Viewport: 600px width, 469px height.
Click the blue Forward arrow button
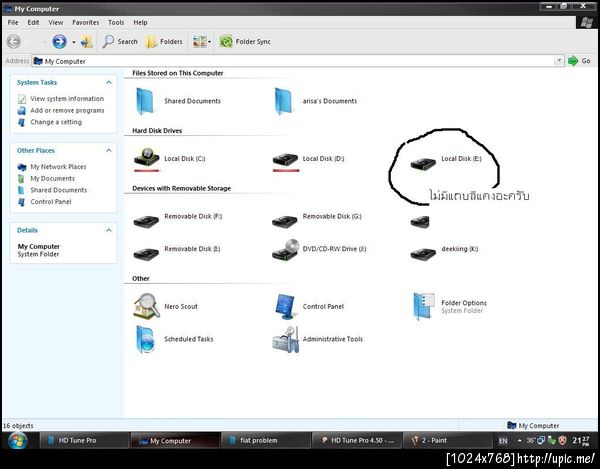pos(59,41)
